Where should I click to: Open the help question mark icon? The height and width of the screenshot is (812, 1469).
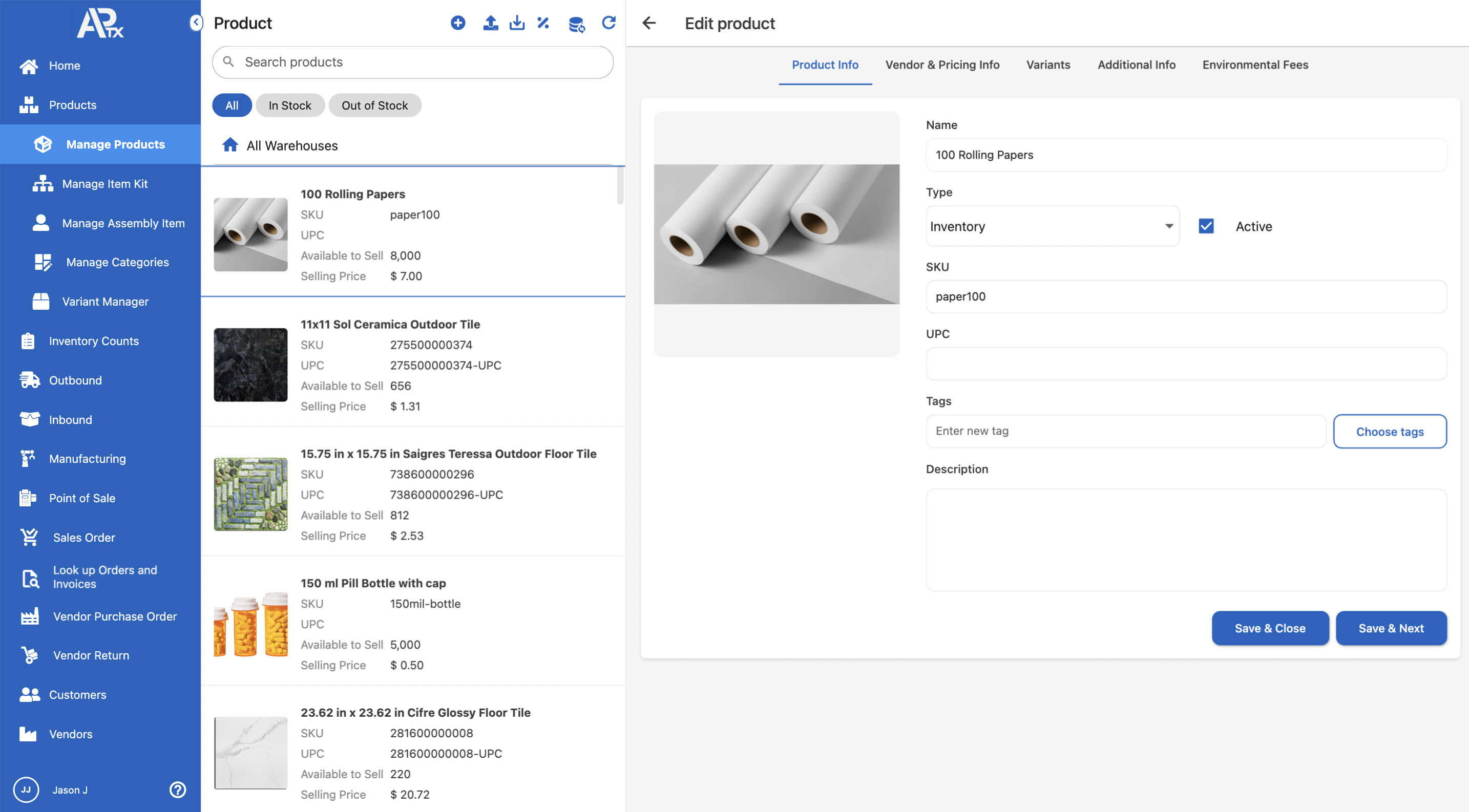177,789
